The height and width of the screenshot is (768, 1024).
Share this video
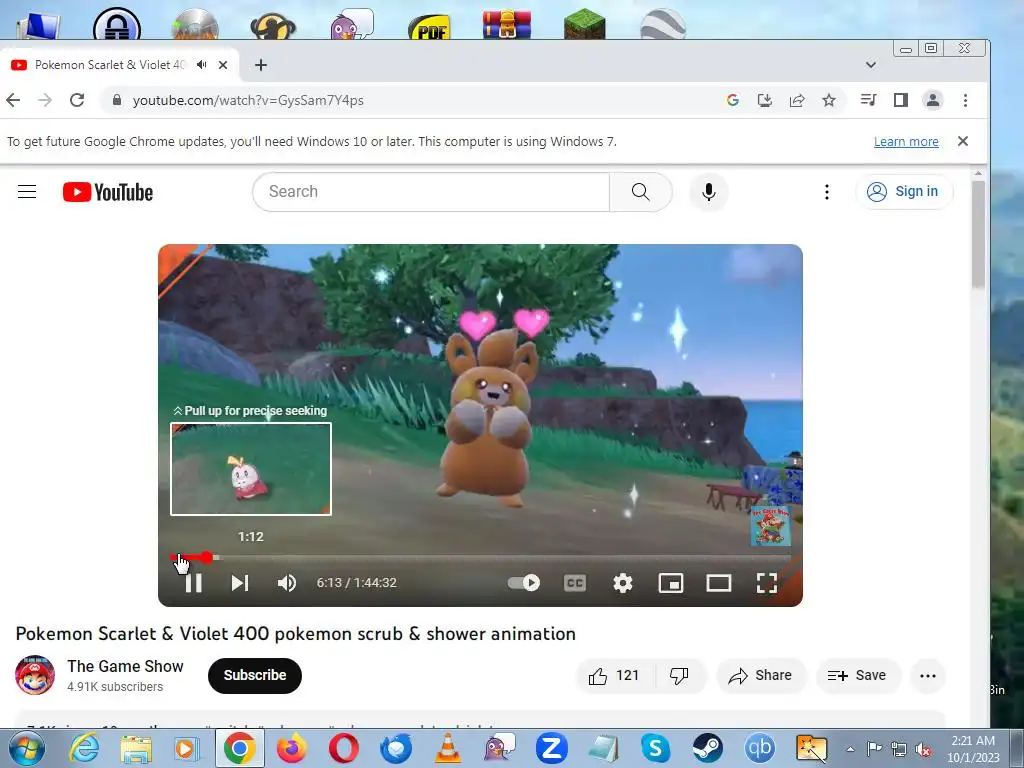(x=761, y=675)
